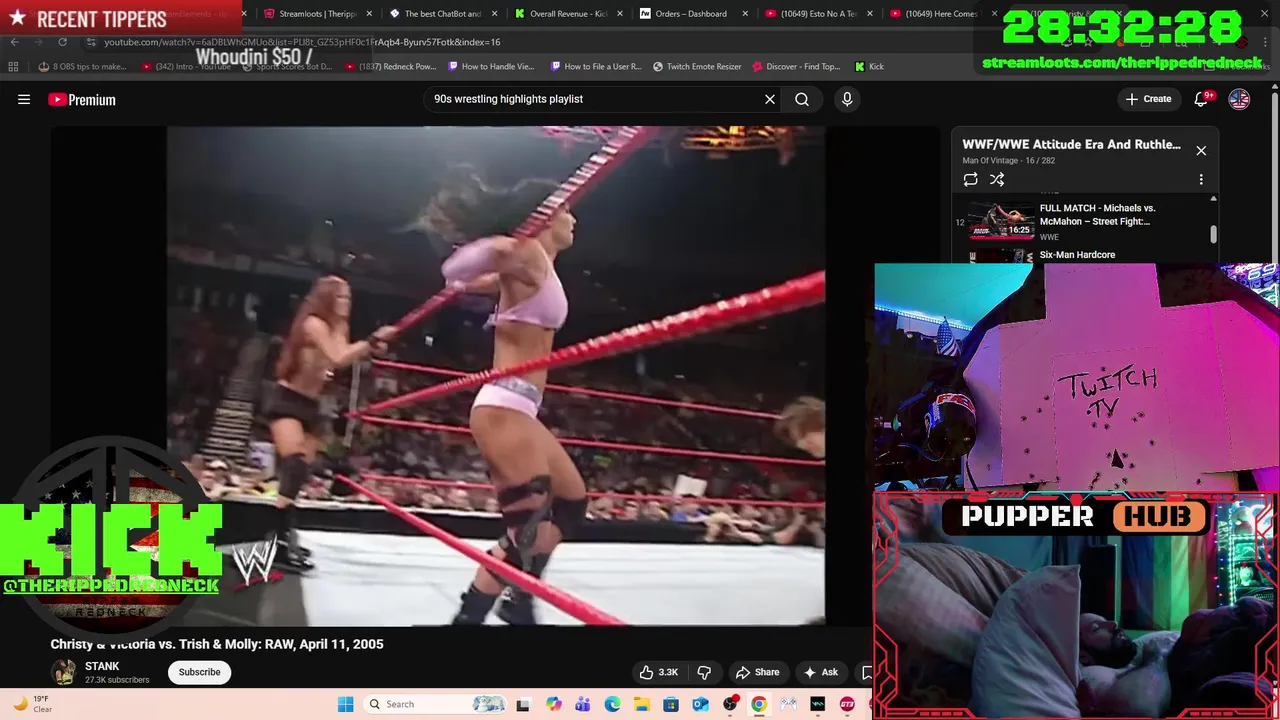Open Six-Man Hardcore playlist item
Screen dimensions: 1280x720
[1077, 255]
